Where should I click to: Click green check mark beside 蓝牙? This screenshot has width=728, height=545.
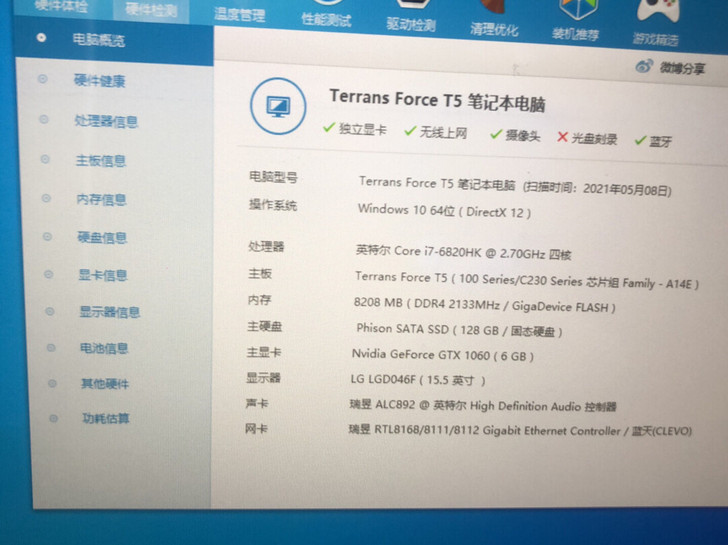(640, 140)
